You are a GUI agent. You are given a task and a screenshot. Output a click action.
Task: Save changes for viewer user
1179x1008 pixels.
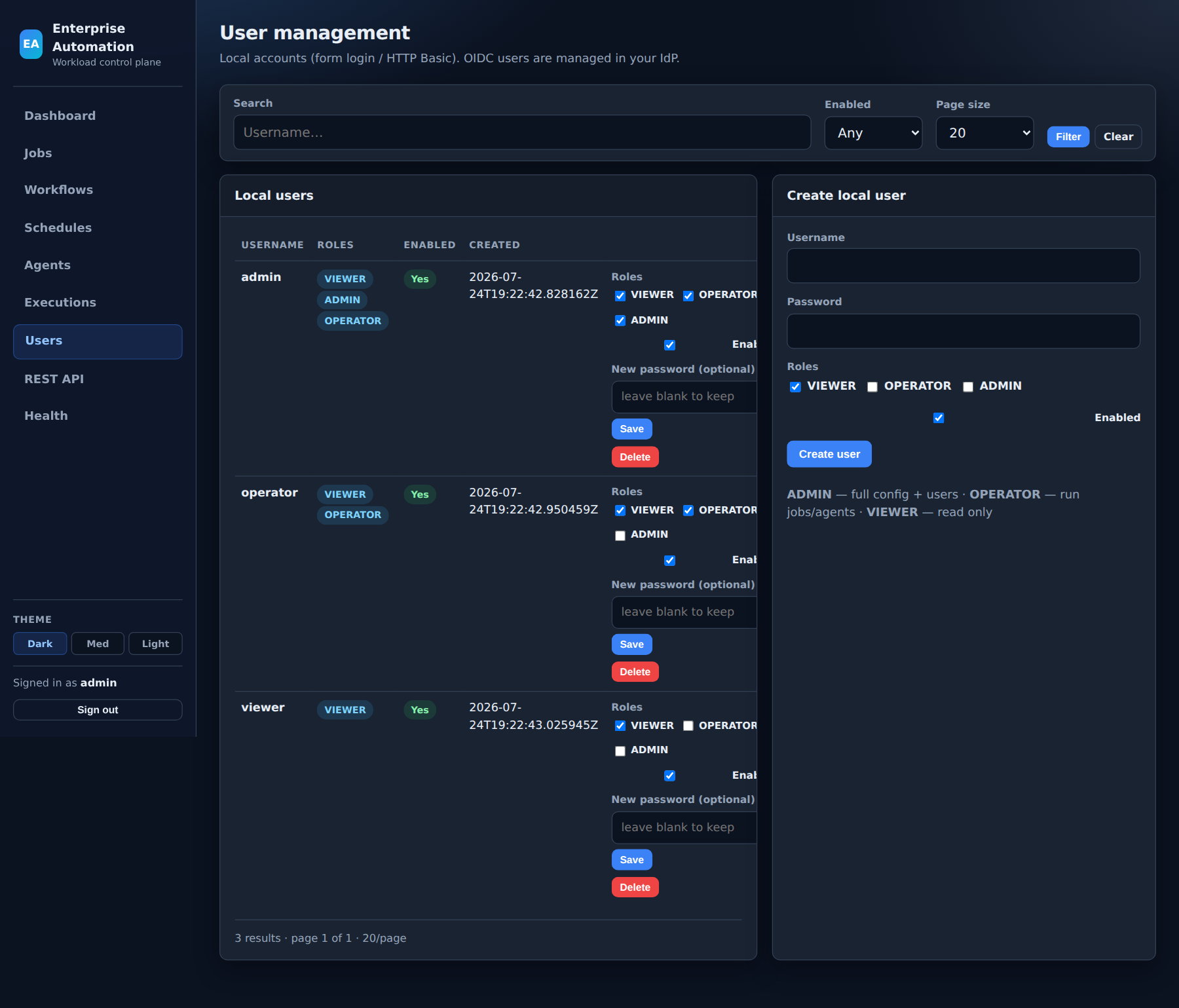click(632, 860)
